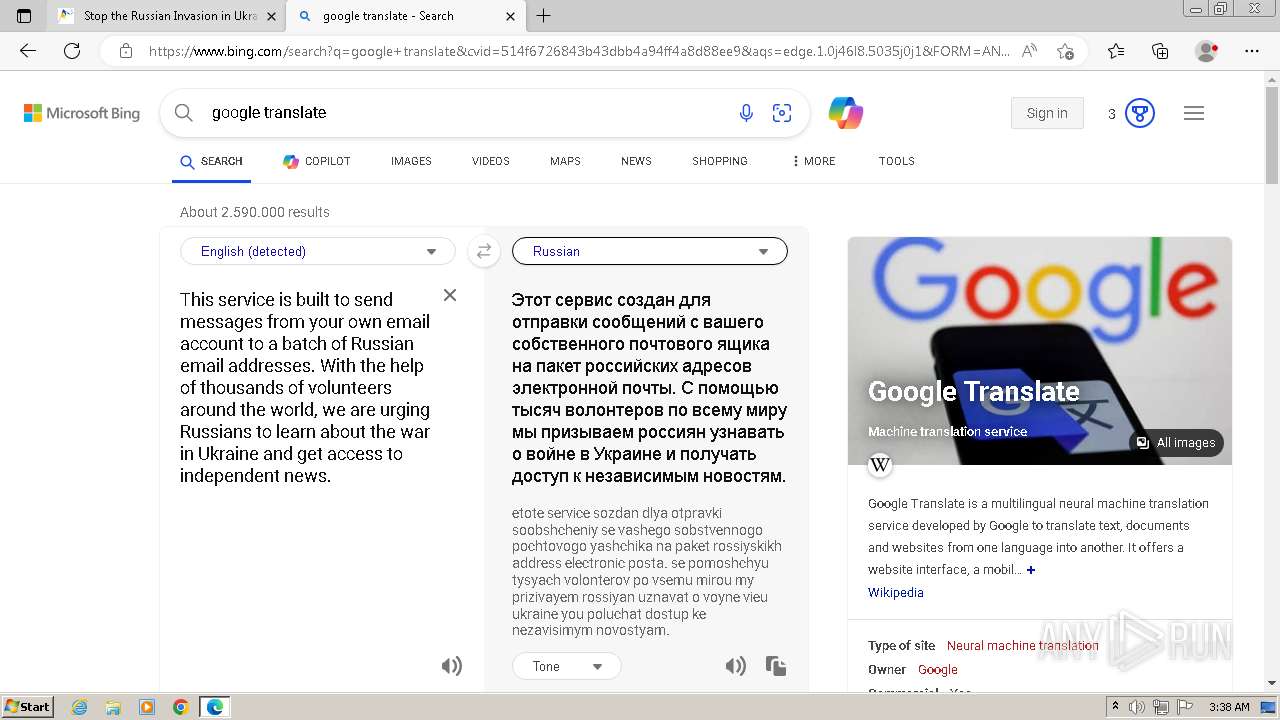Open the English (detected) language dropdown

pyautogui.click(x=318, y=251)
